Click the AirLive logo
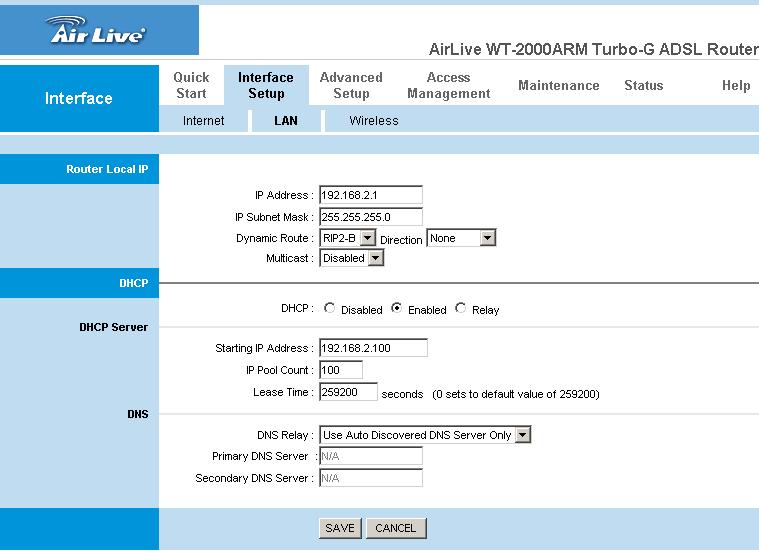 95,30
